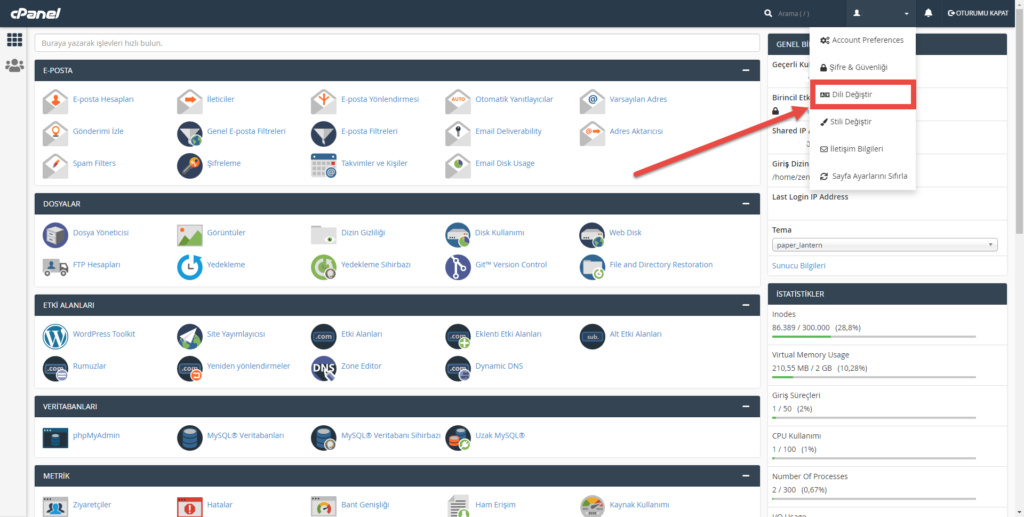Open the Dosya Yöneticisi icon
The image size is (1024, 517).
point(56,234)
